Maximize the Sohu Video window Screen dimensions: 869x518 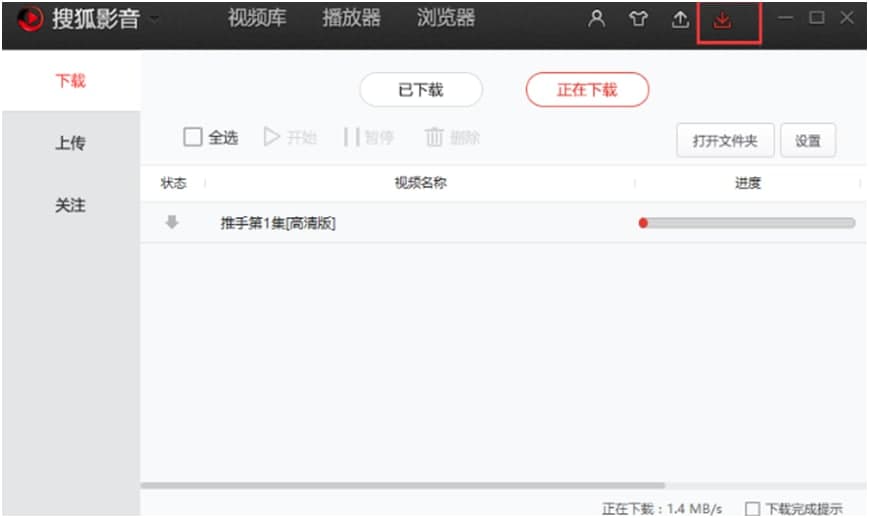[x=816, y=18]
